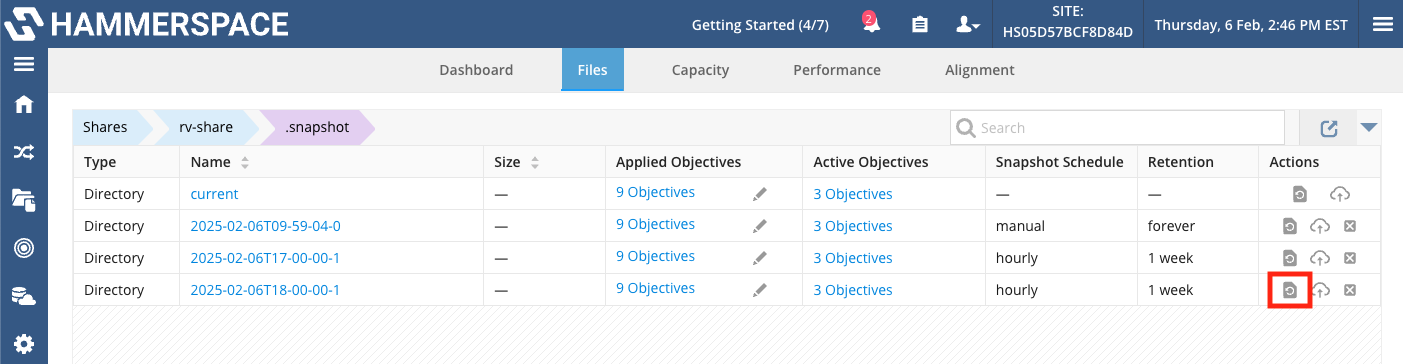This screenshot has height=364, width=1403.
Task: Click cloud upload icon for current row
Action: [1340, 194]
